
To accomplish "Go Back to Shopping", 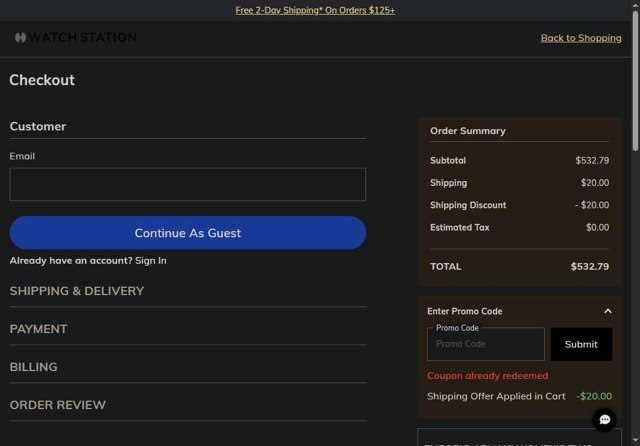I will 581,38.
